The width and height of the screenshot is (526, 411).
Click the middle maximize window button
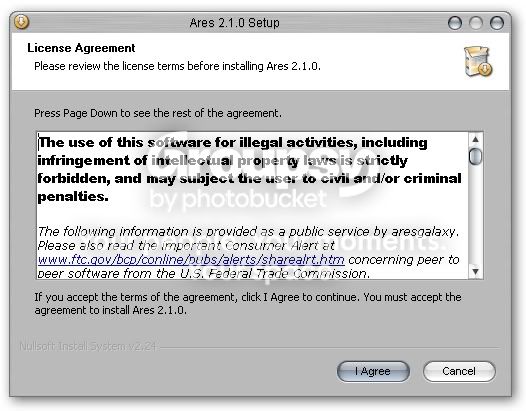(476, 23)
